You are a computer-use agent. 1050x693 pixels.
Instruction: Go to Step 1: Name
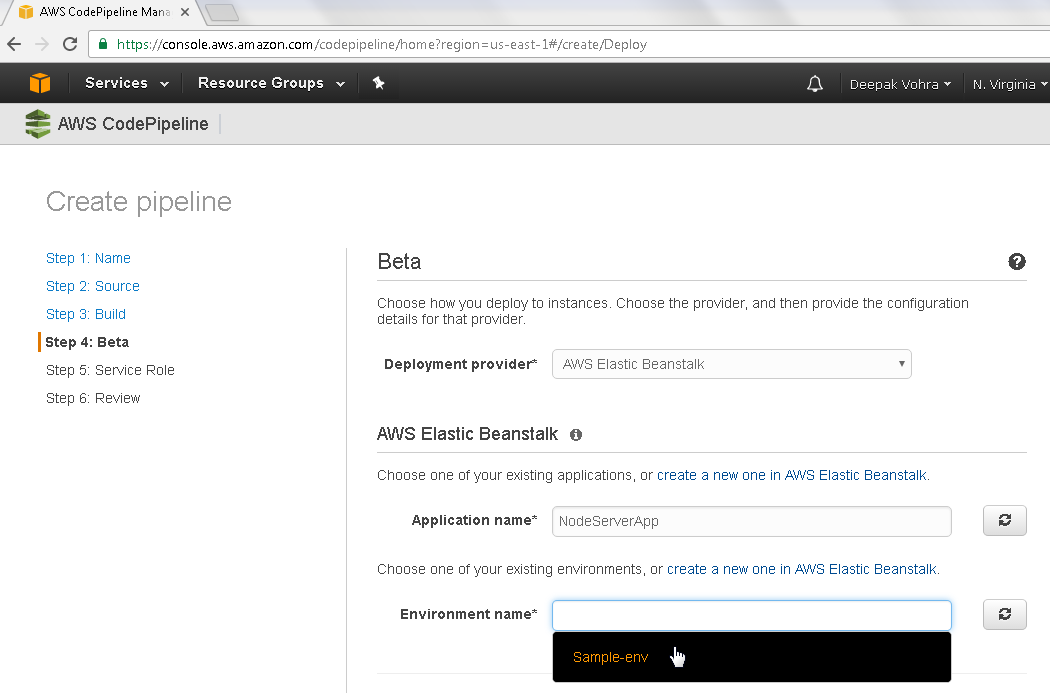pyautogui.click(x=88, y=258)
